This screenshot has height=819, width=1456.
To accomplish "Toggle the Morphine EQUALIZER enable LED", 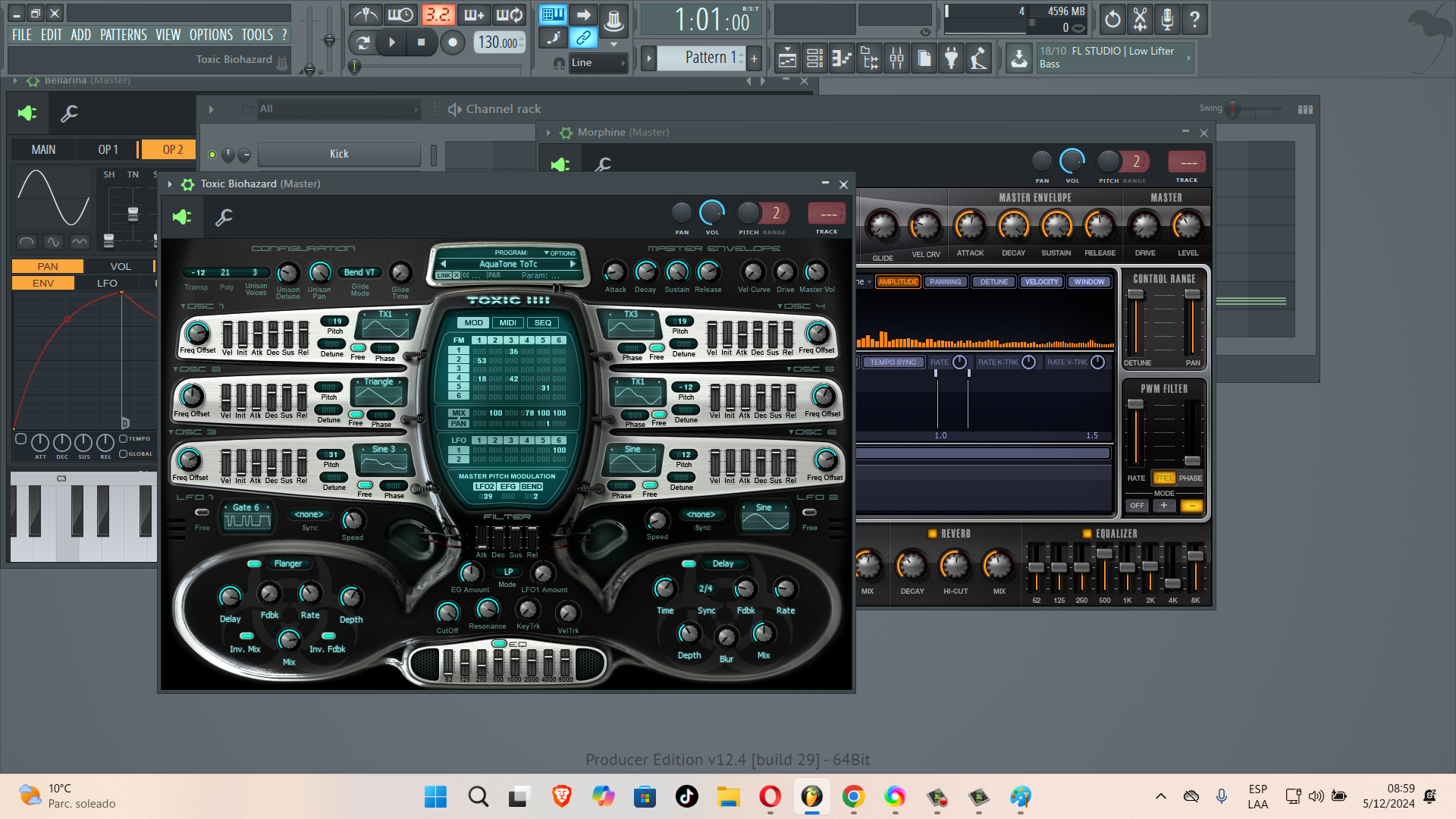I will point(1087,533).
